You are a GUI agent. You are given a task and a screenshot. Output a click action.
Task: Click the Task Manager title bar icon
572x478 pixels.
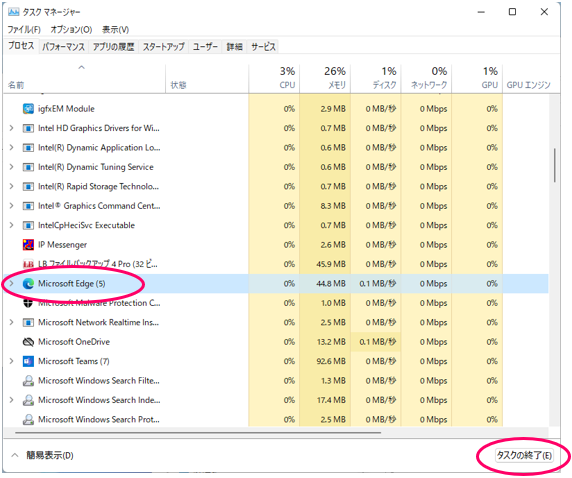tap(13, 12)
